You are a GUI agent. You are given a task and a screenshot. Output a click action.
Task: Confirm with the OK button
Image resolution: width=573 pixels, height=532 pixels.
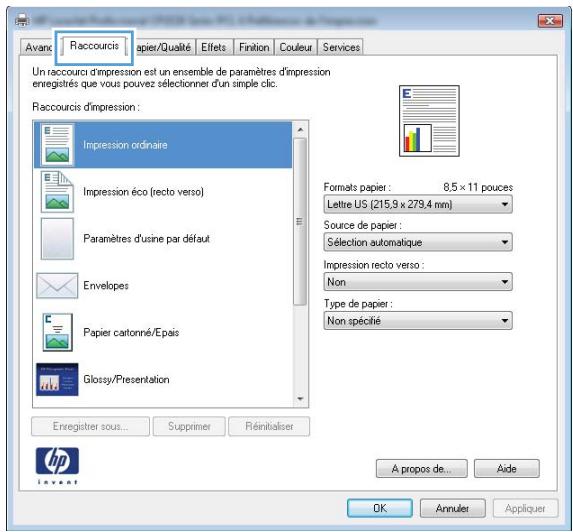point(380,508)
